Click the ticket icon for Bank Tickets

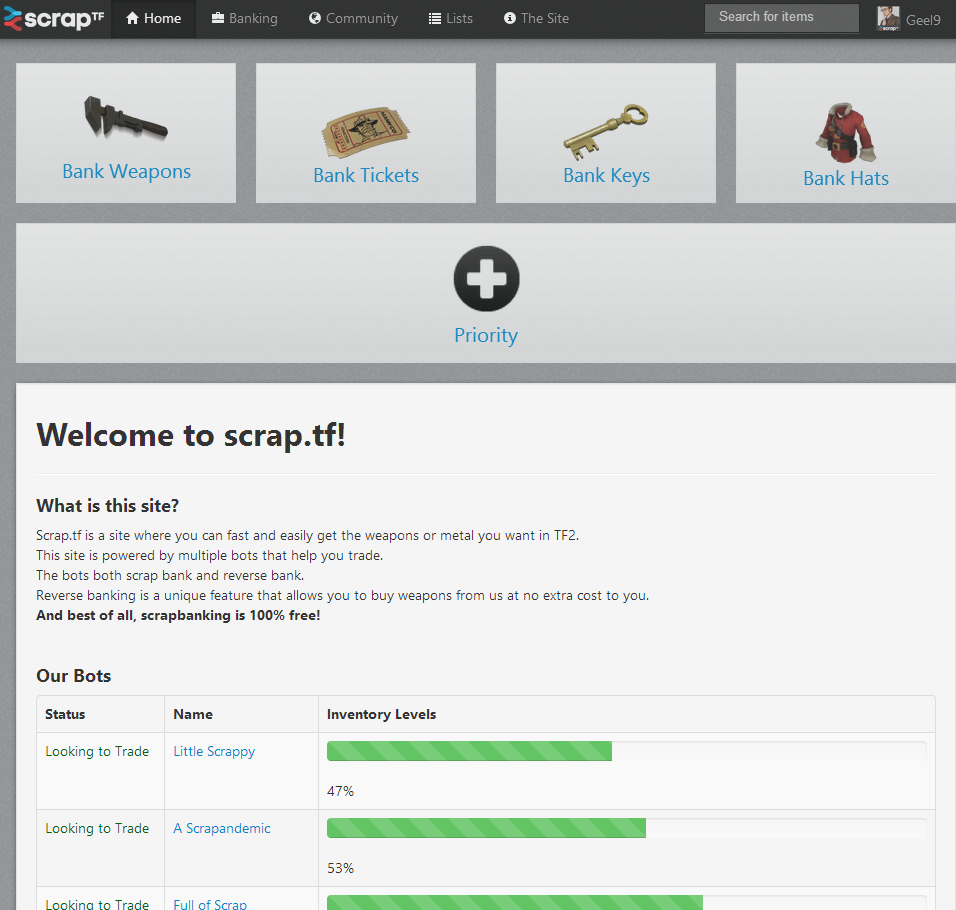click(366, 132)
